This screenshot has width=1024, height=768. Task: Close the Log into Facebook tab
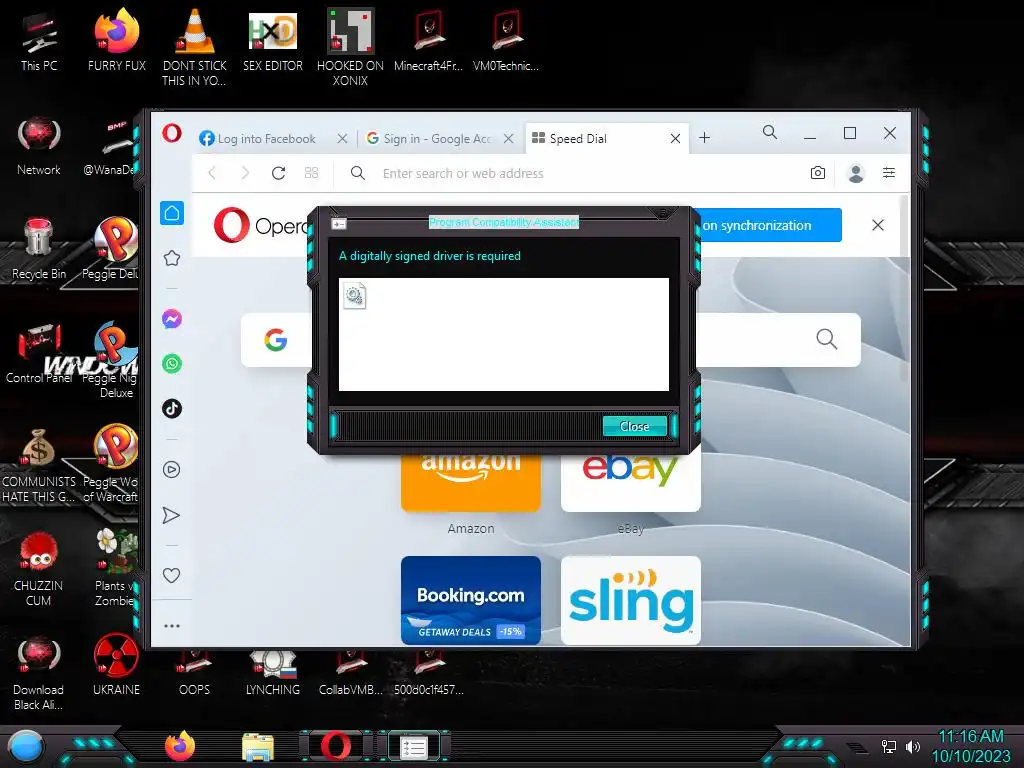pyautogui.click(x=342, y=138)
